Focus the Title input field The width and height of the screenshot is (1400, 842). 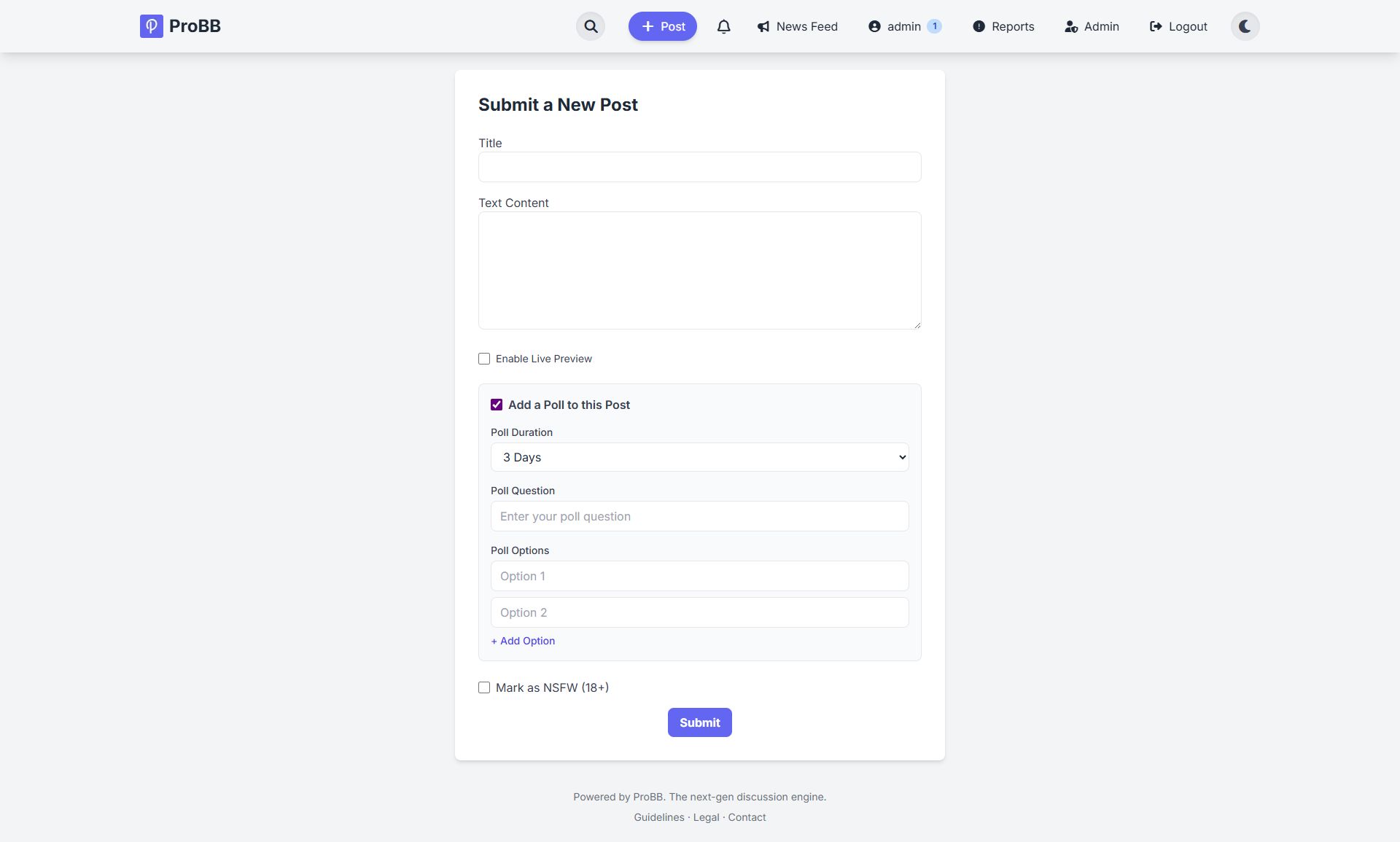click(699, 167)
